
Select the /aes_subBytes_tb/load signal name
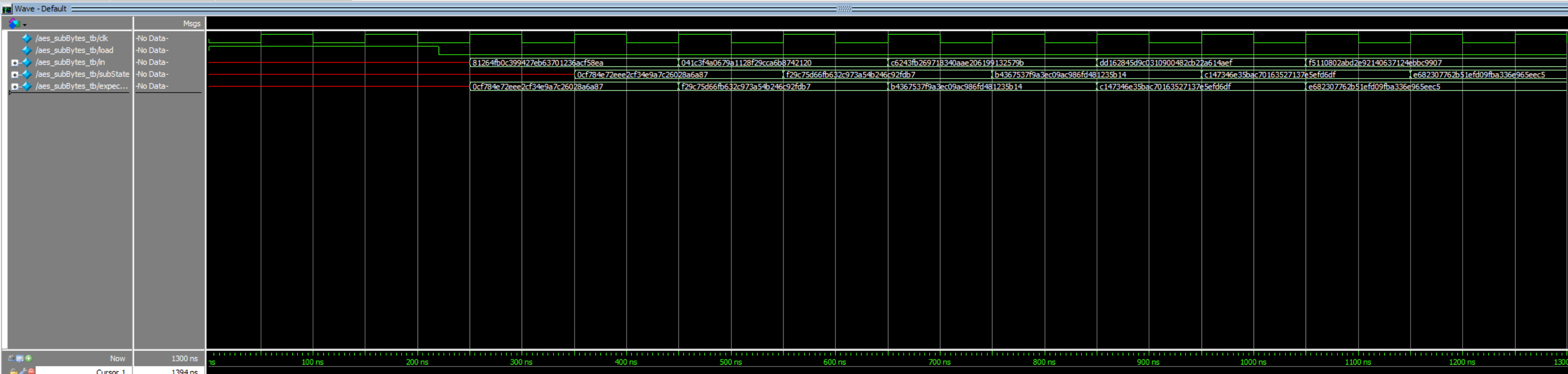click(x=74, y=51)
